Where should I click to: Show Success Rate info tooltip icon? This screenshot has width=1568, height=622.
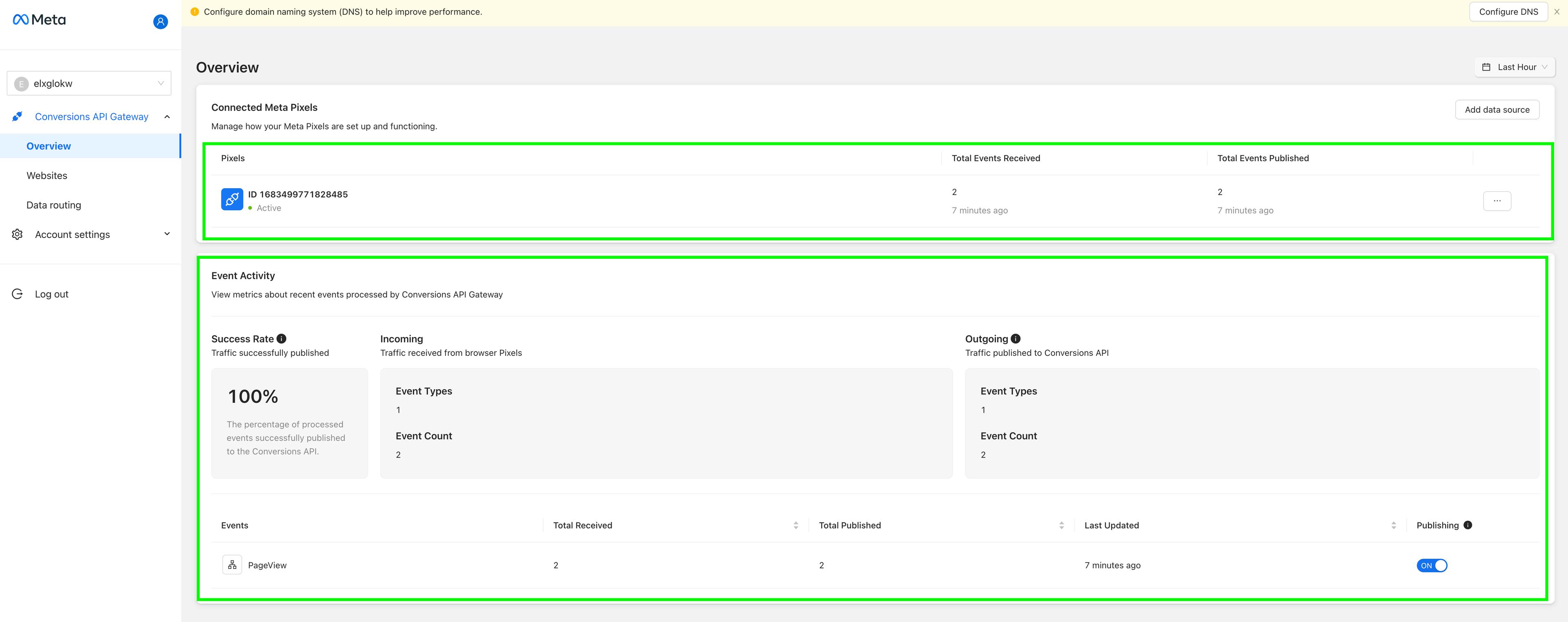(281, 339)
